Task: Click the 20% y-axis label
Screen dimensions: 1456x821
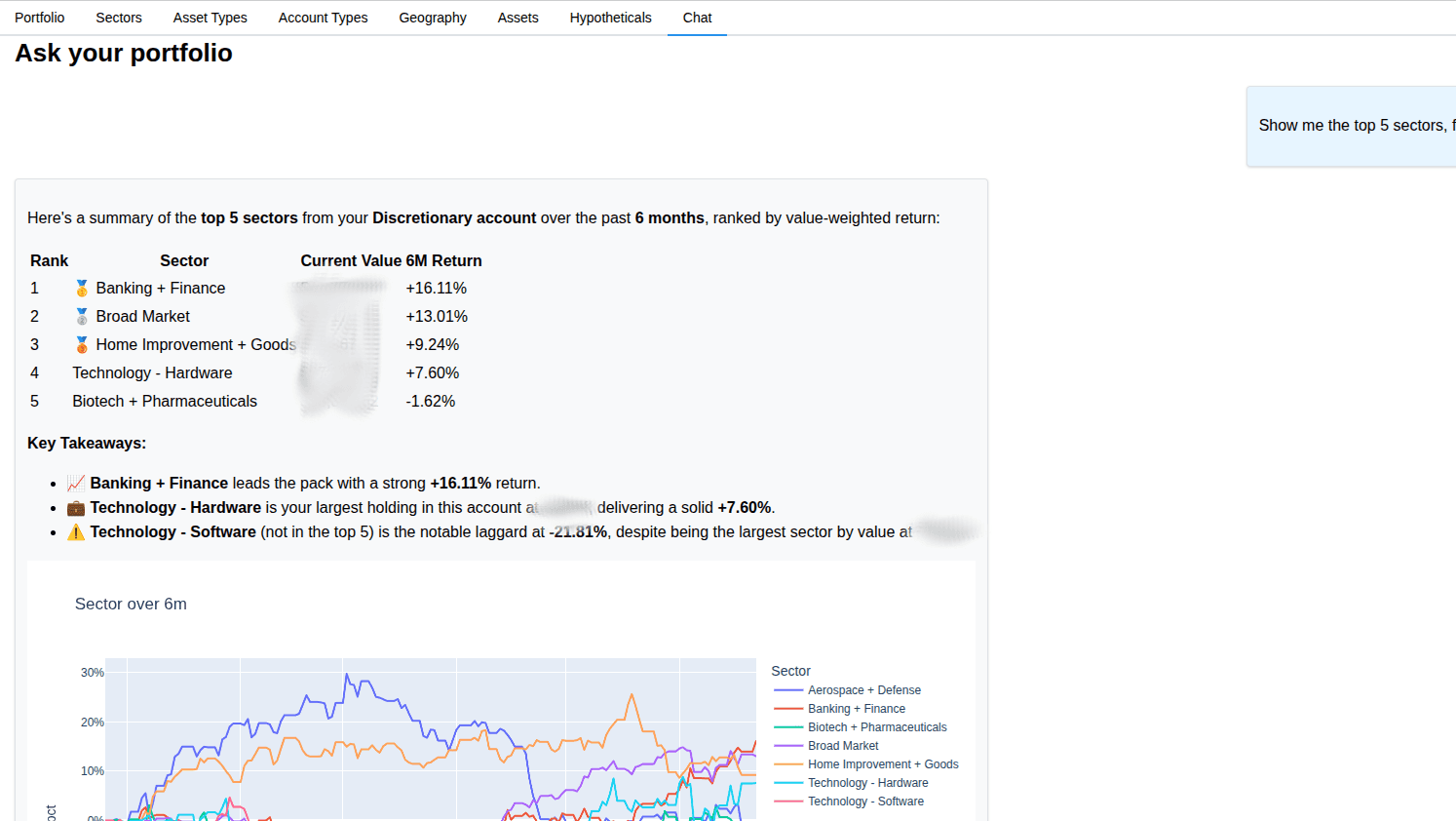Action: pyautogui.click(x=93, y=723)
